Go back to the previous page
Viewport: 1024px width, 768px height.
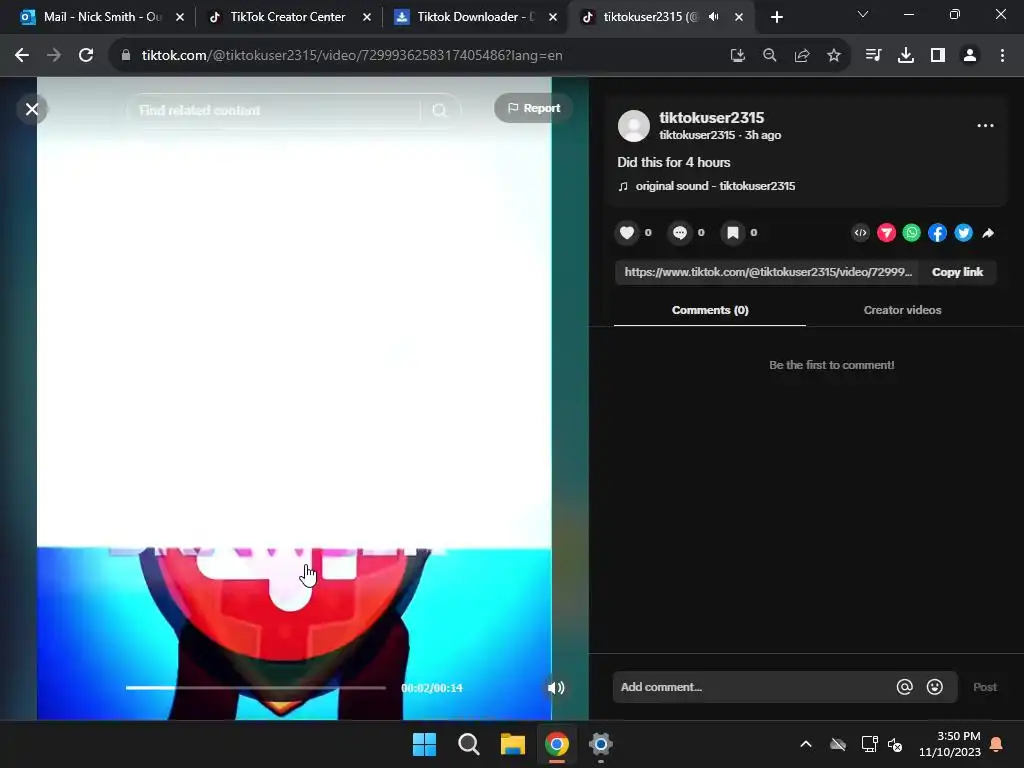(x=22, y=56)
